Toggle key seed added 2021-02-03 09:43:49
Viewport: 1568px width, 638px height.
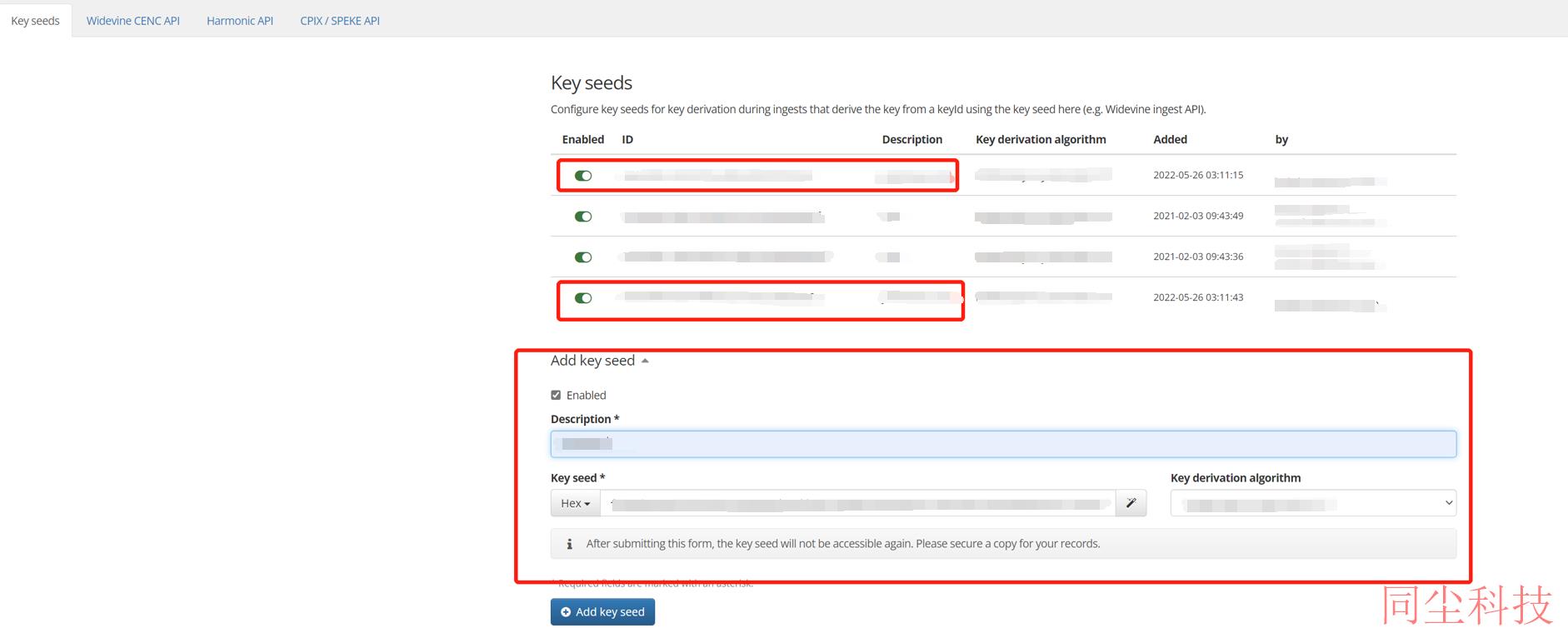[x=583, y=217]
